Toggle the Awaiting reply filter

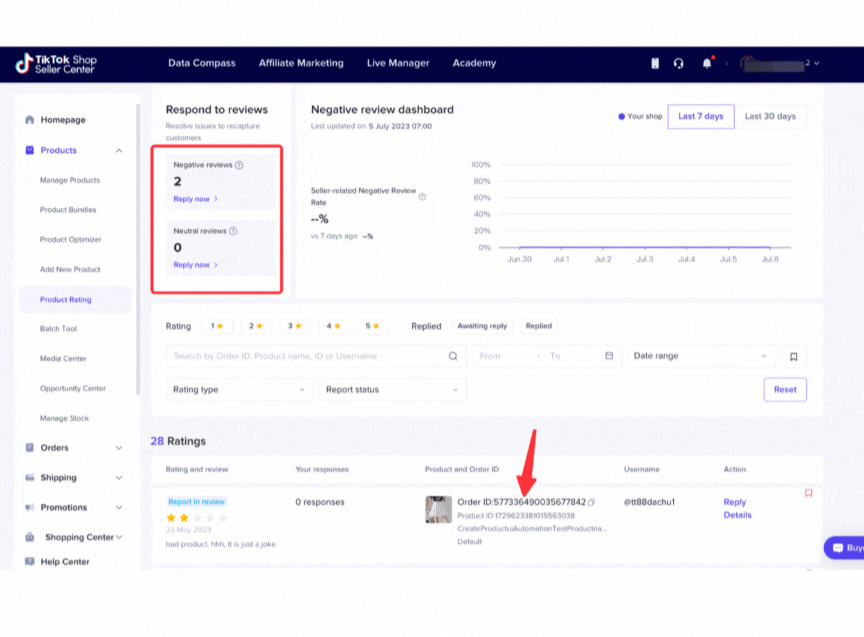click(482, 326)
